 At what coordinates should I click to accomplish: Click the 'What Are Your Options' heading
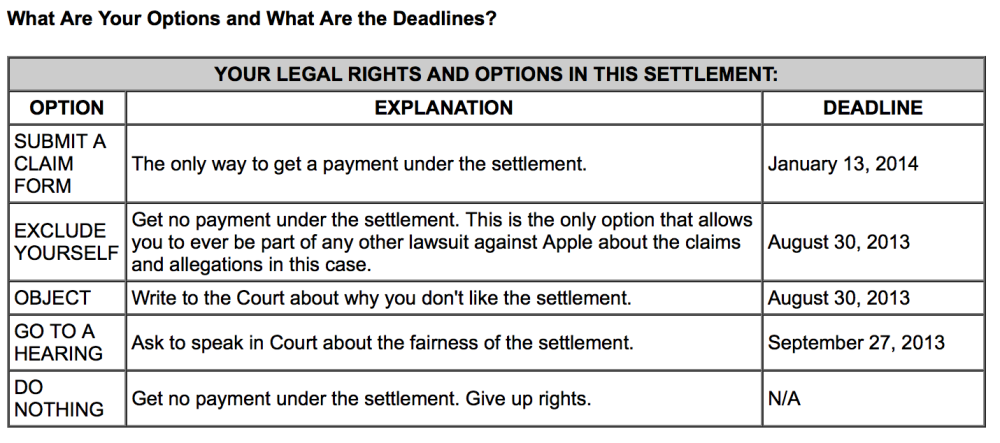[x=252, y=19]
